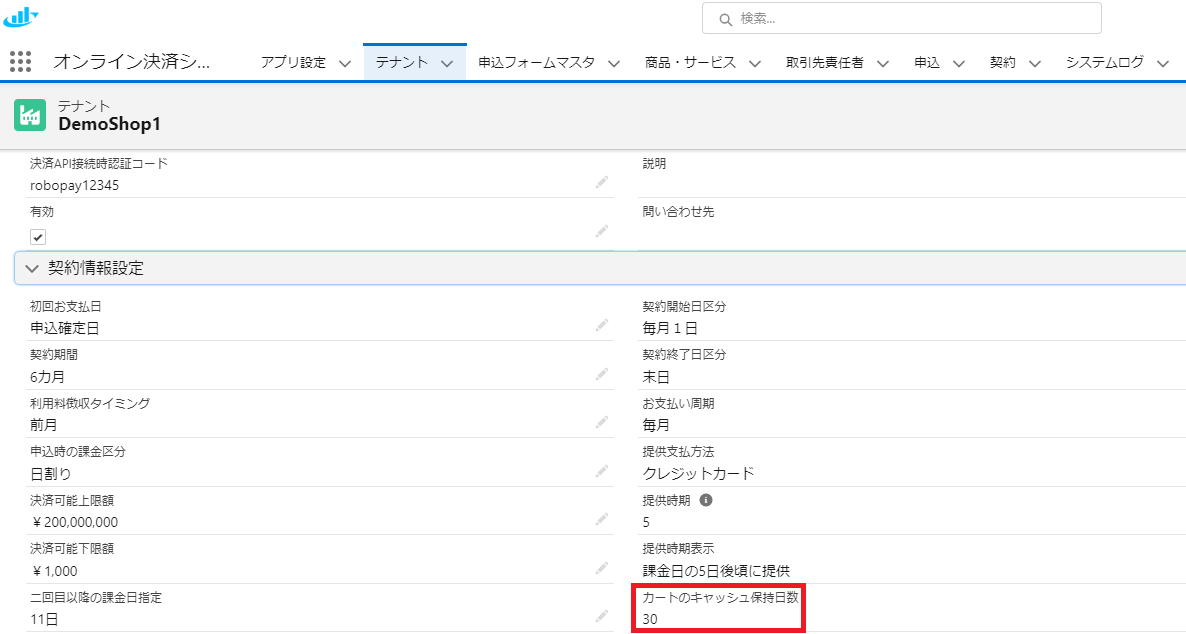Click the edit pencil for 初回お支払日
This screenshot has height=634, width=1186.
602,325
